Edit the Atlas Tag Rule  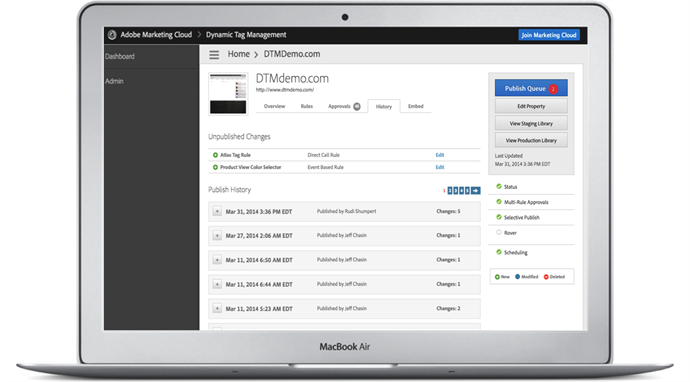pyautogui.click(x=440, y=155)
